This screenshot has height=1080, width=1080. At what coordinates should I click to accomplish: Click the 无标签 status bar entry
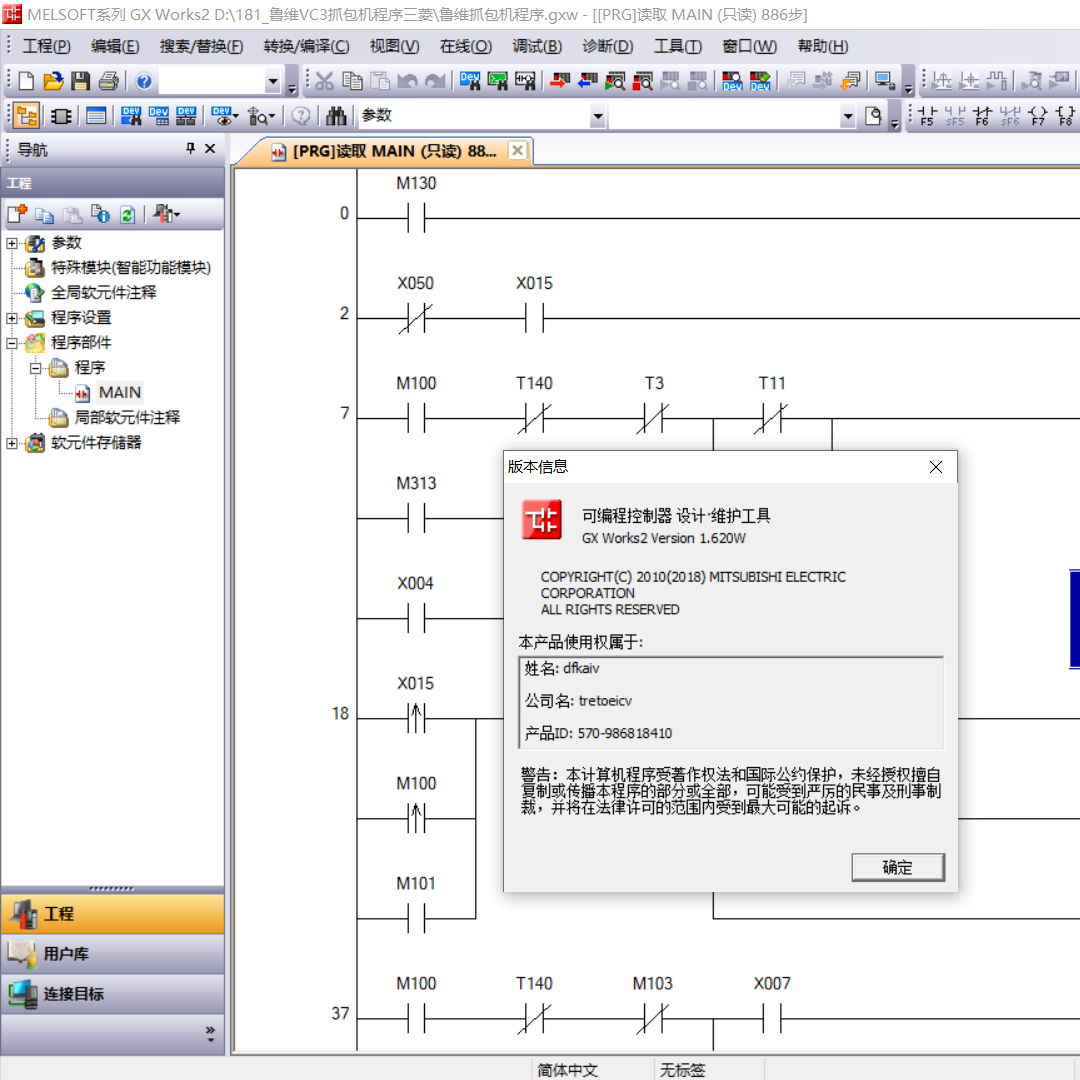point(683,1070)
